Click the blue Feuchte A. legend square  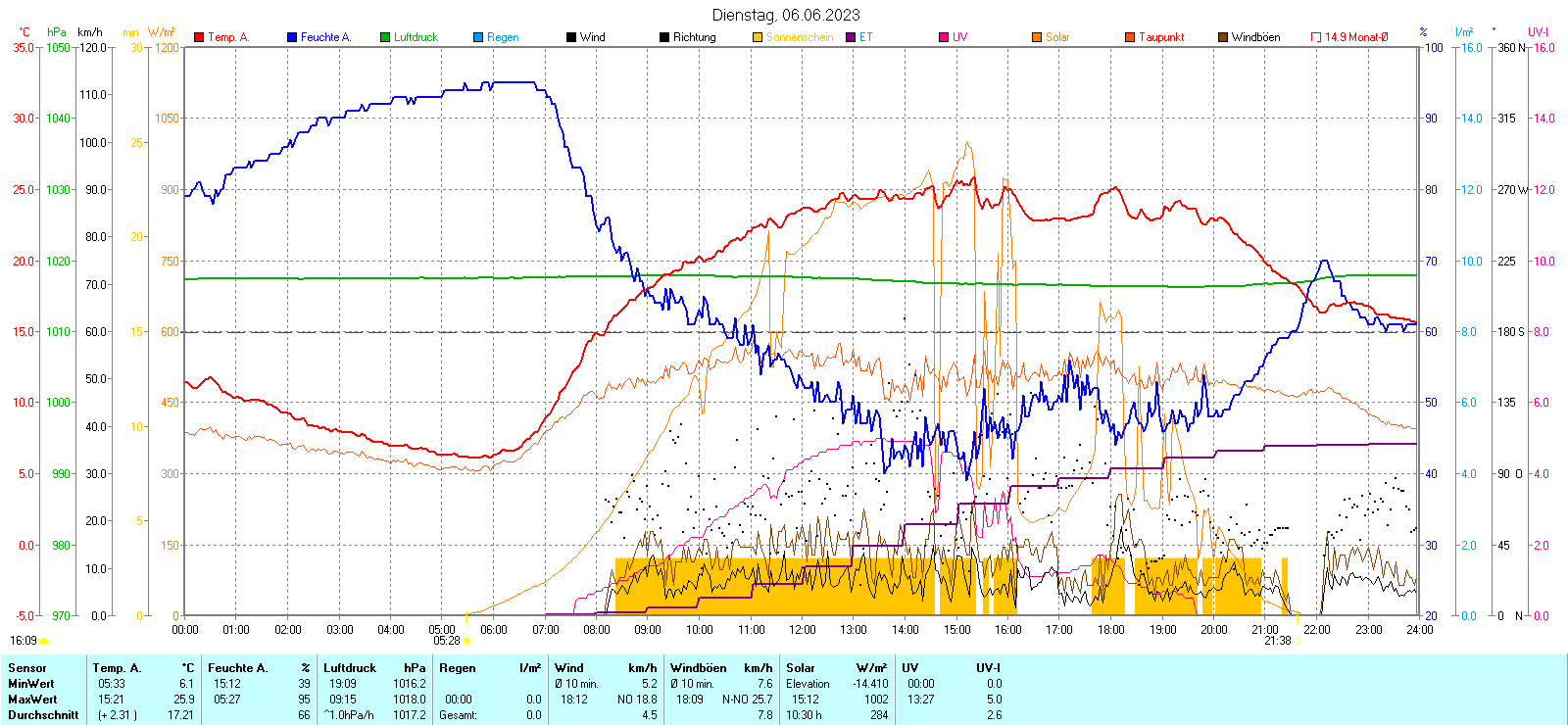(292, 37)
